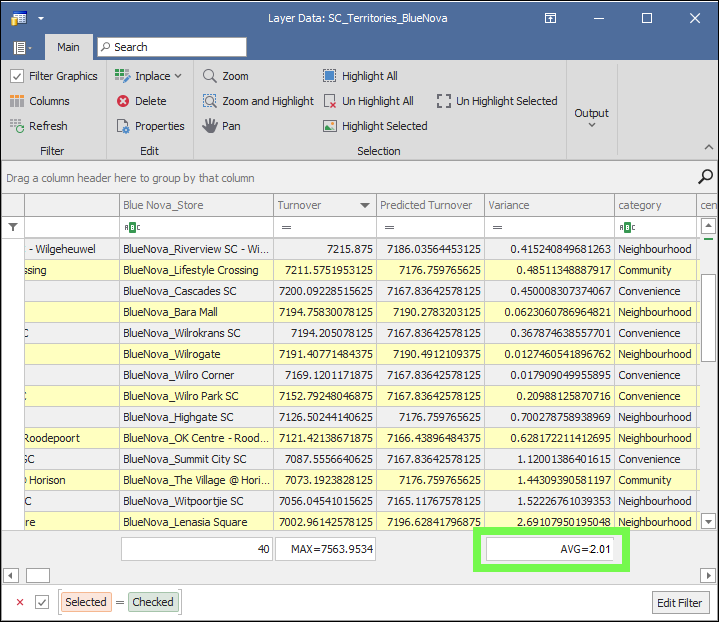719x622 pixels.
Task: Uncheck the filter enabled checkbox at bottom
Action: [x=42, y=602]
